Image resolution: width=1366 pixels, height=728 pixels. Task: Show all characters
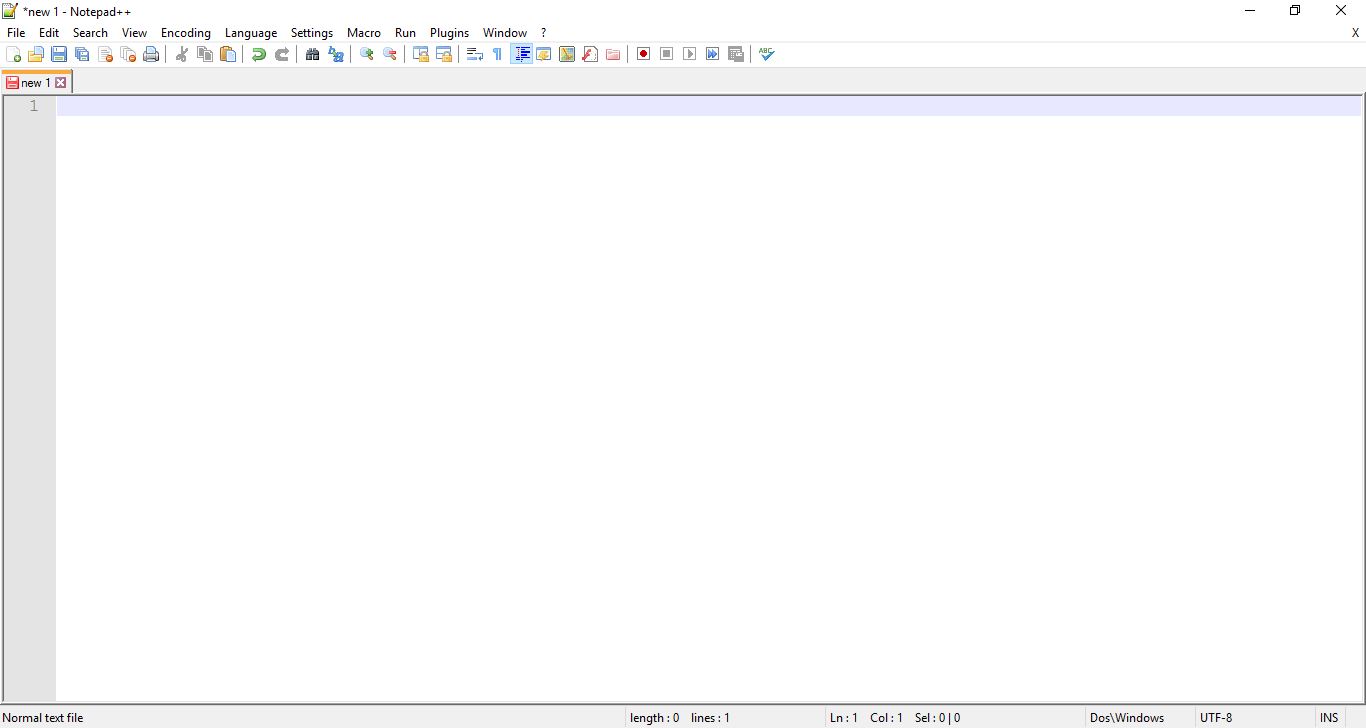click(497, 54)
